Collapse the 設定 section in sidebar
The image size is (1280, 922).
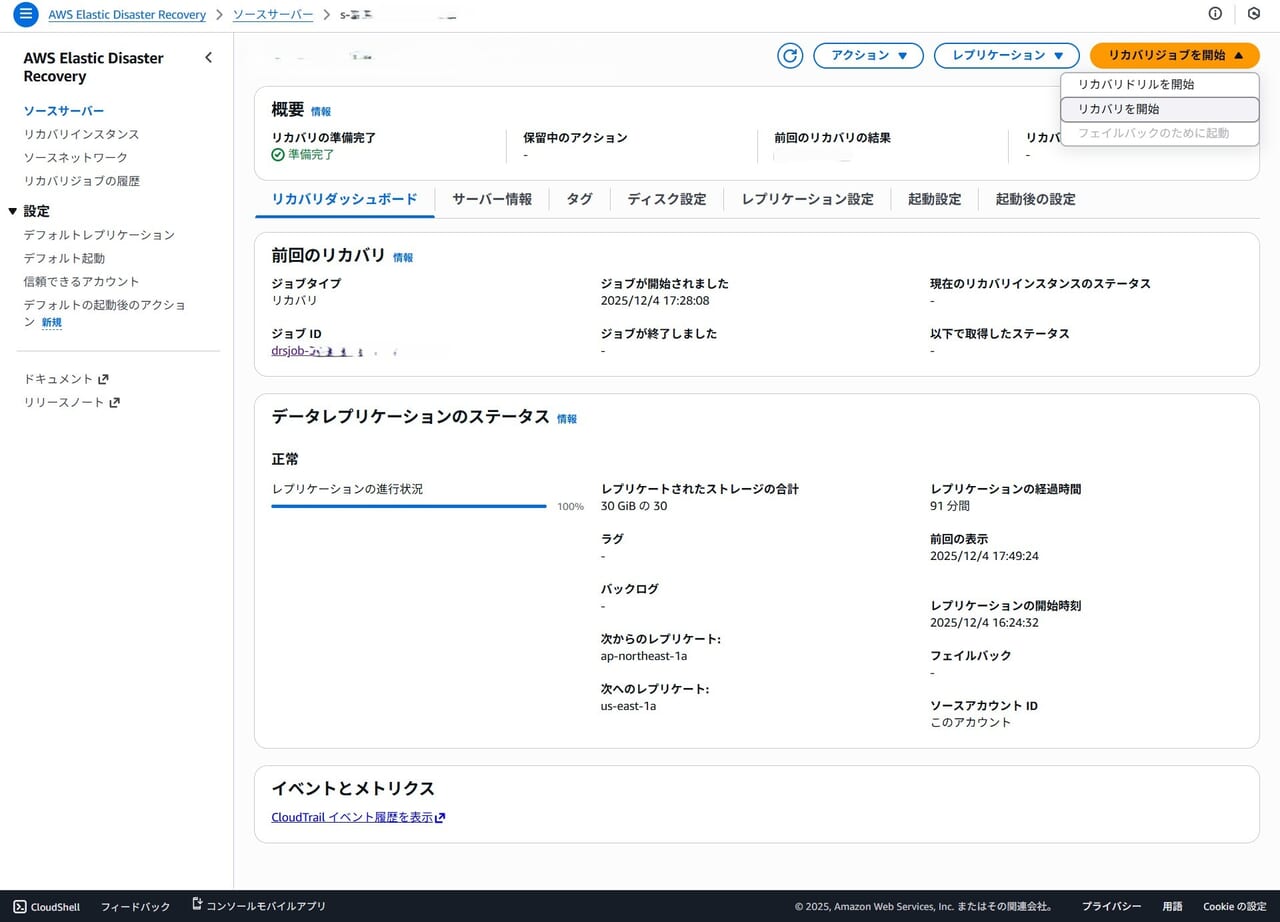(13, 211)
